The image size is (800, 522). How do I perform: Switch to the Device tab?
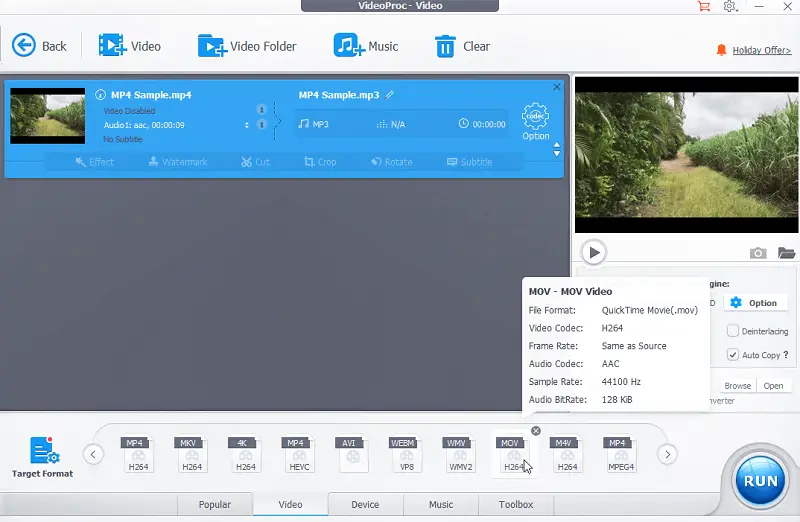pos(365,504)
